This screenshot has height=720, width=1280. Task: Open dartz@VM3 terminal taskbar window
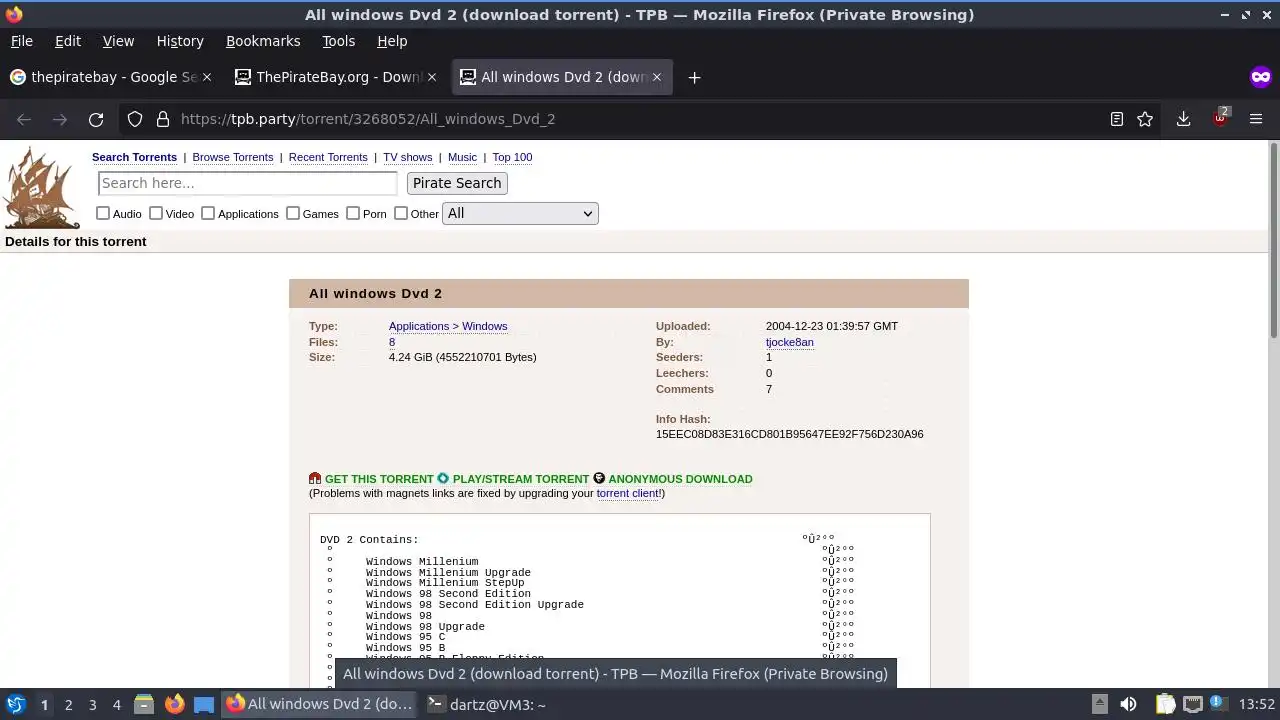pyautogui.click(x=486, y=704)
